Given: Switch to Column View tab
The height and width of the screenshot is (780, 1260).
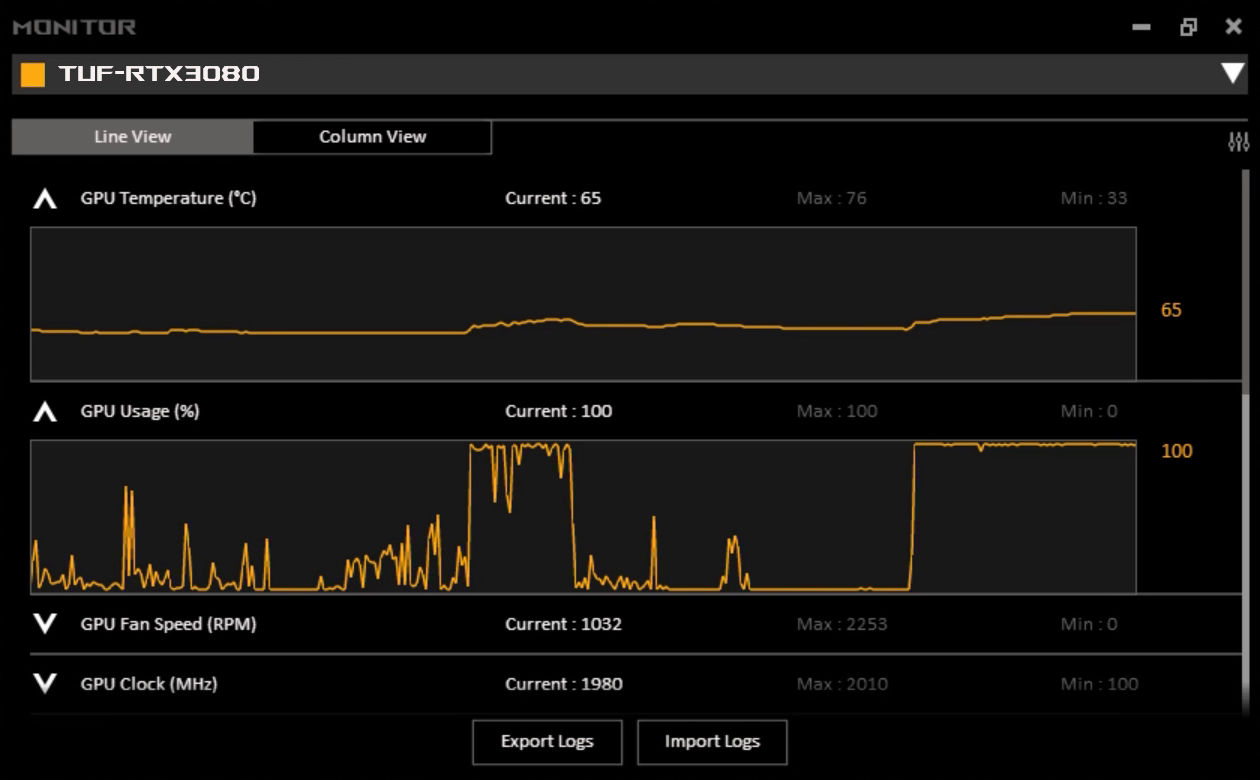Looking at the screenshot, I should 372,137.
